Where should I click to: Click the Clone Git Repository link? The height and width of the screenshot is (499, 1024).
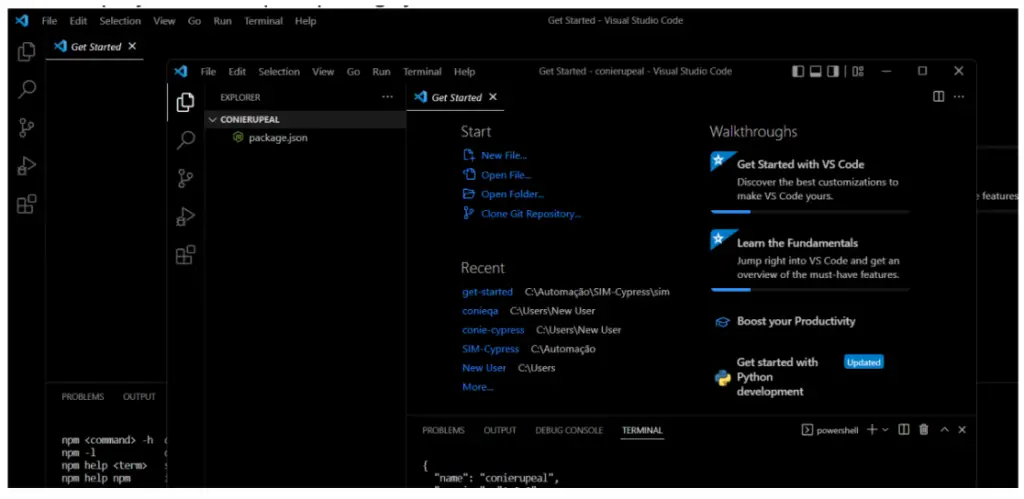(530, 214)
